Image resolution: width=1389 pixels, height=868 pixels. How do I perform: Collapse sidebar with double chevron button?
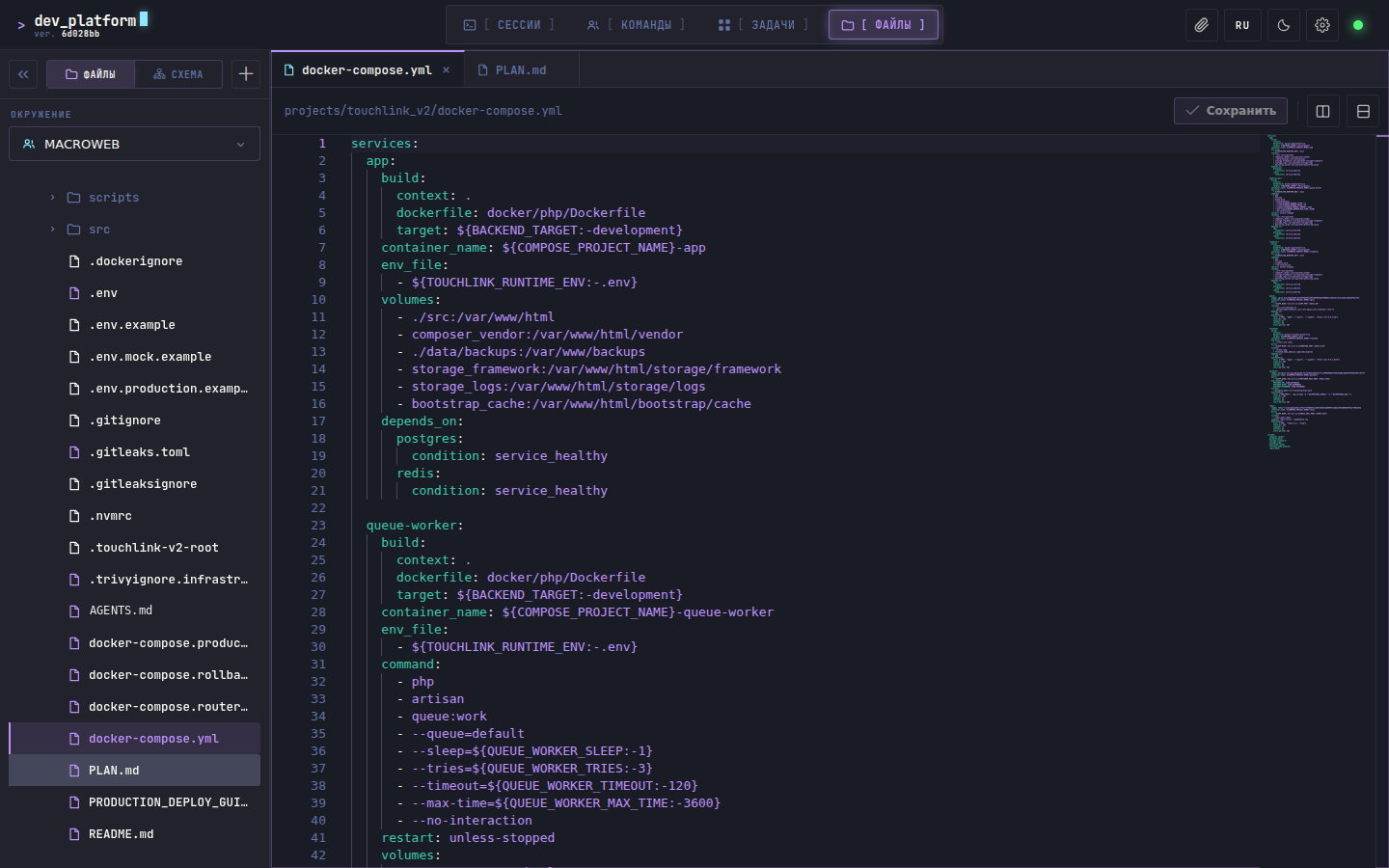23,74
